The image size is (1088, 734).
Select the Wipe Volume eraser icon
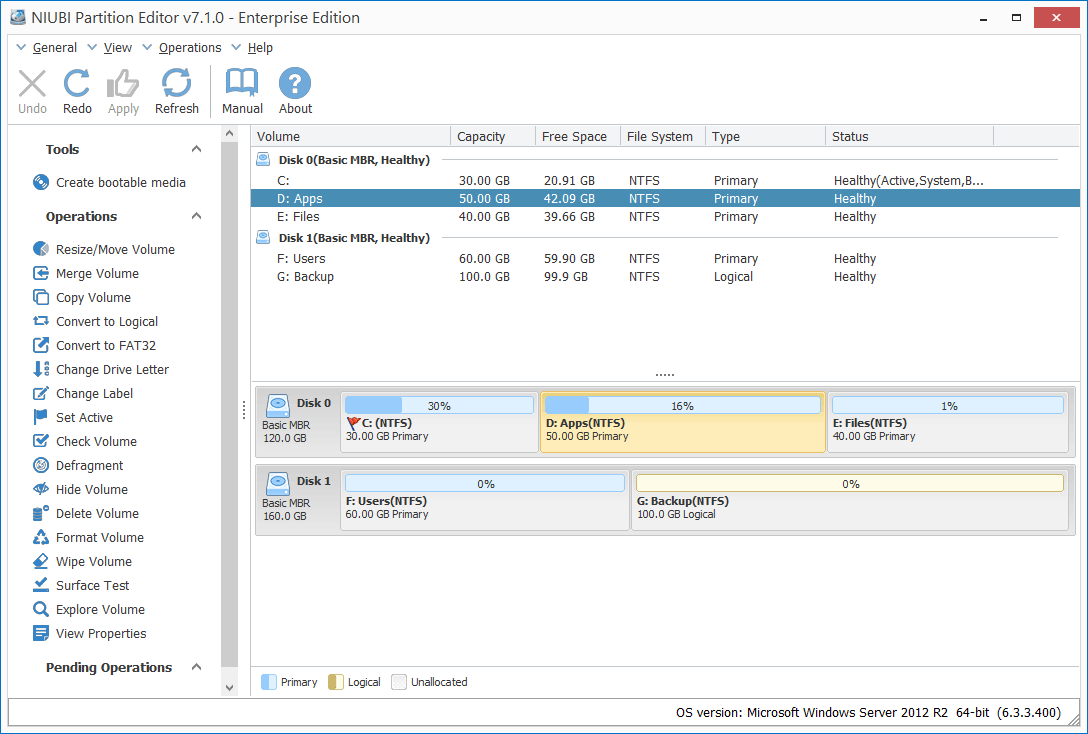(x=41, y=561)
